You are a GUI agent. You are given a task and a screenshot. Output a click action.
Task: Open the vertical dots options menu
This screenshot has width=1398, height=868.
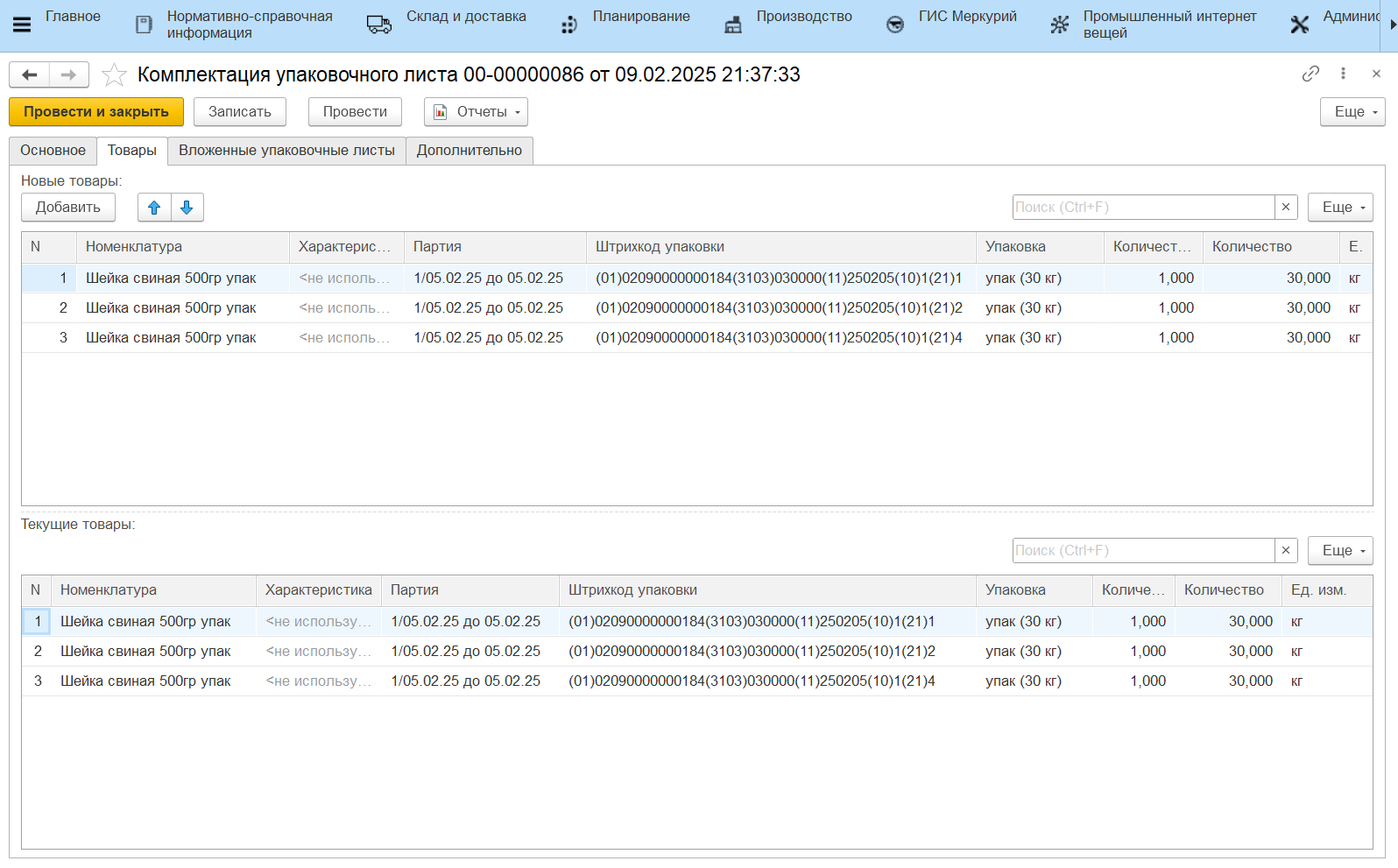1343,74
